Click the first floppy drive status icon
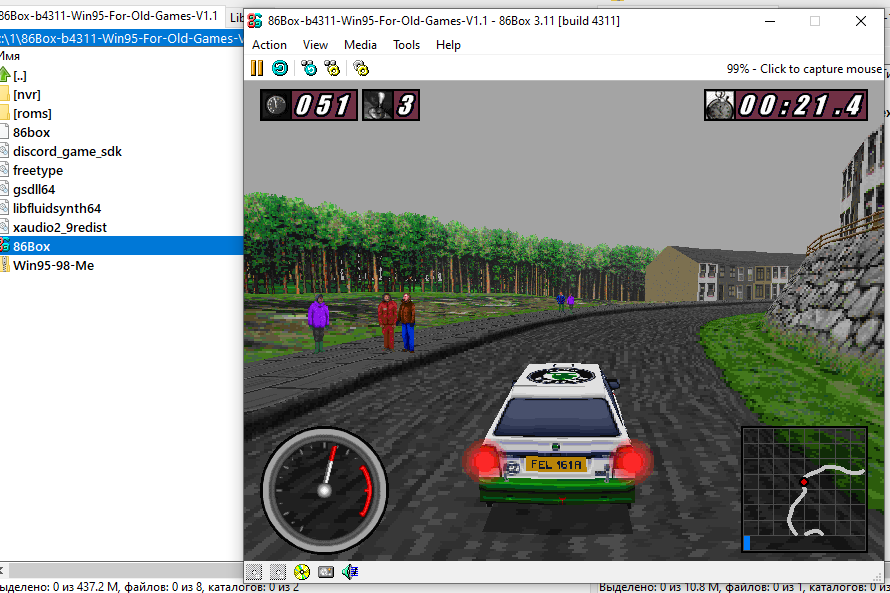The image size is (890, 593). [x=254, y=571]
